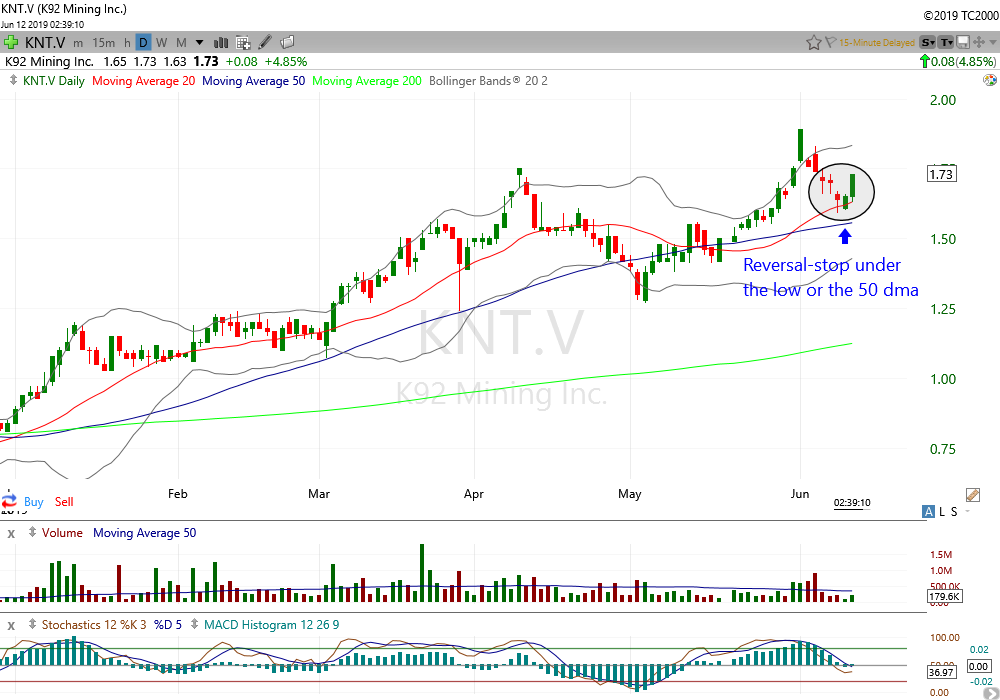Image resolution: width=1000 pixels, height=700 pixels.
Task: Select the pencil drawing tools icon
Action: tap(265, 42)
